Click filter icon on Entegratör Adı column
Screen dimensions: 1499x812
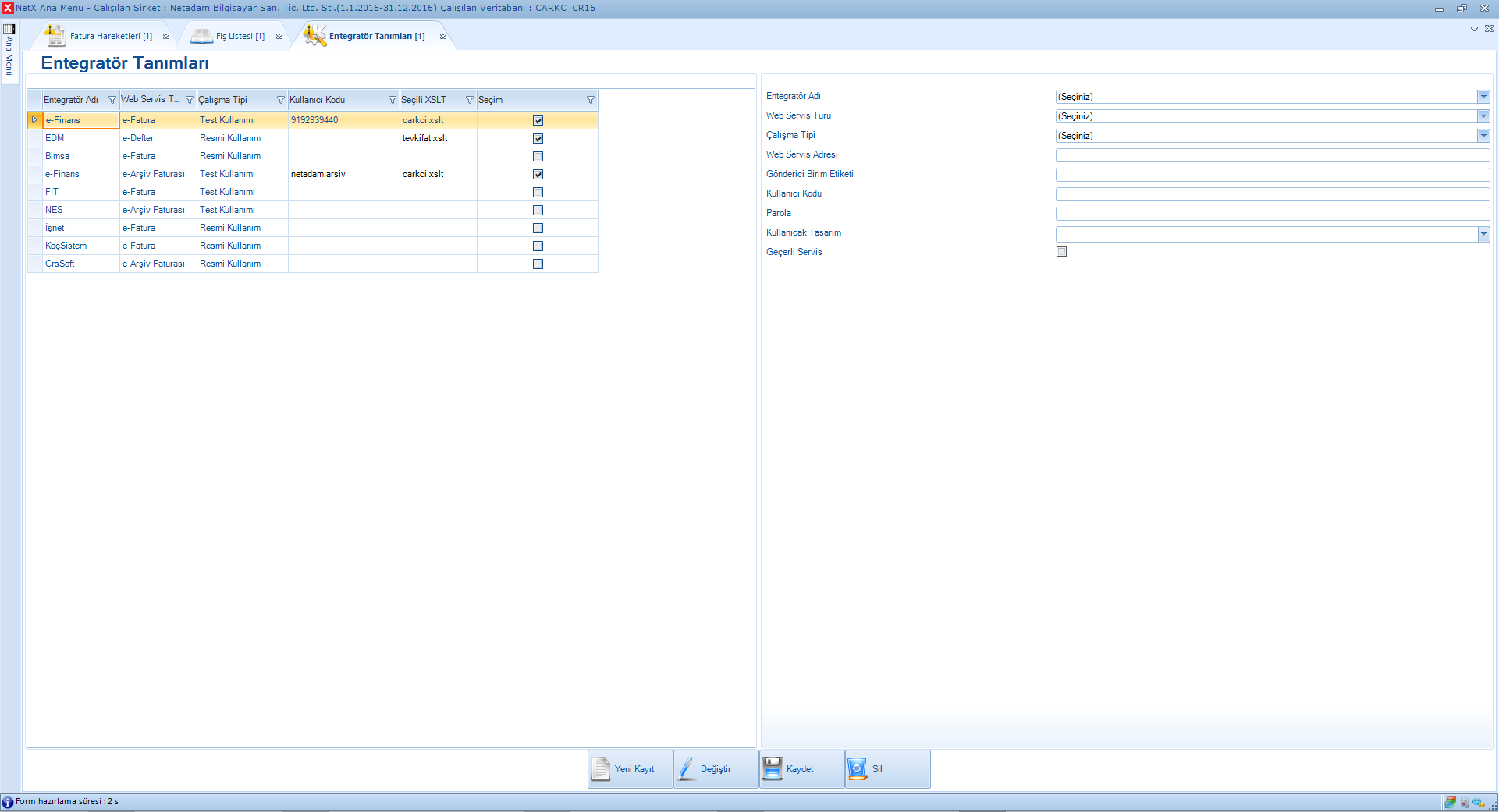[x=112, y=100]
